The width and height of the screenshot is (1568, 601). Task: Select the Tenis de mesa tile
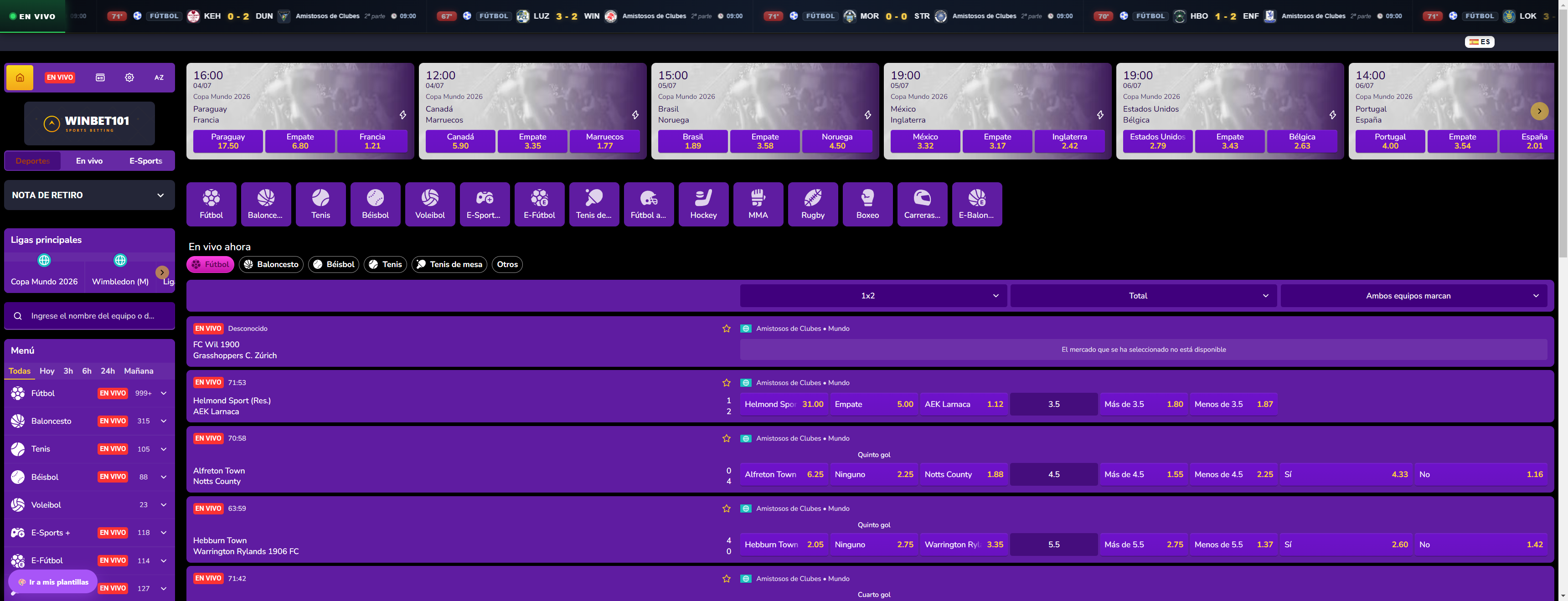(x=594, y=205)
